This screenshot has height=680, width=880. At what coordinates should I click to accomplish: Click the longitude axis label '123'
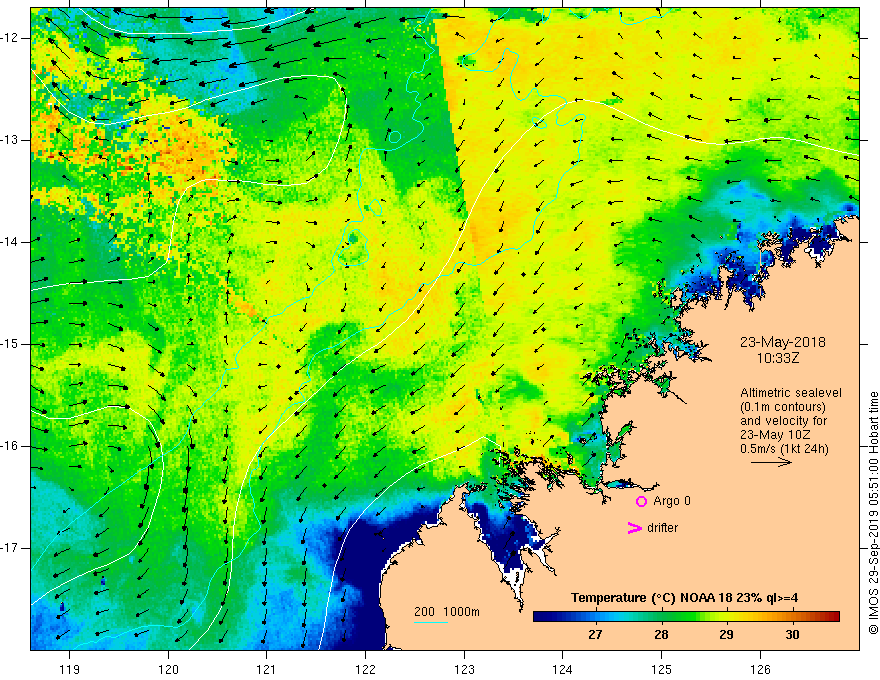[x=464, y=669]
